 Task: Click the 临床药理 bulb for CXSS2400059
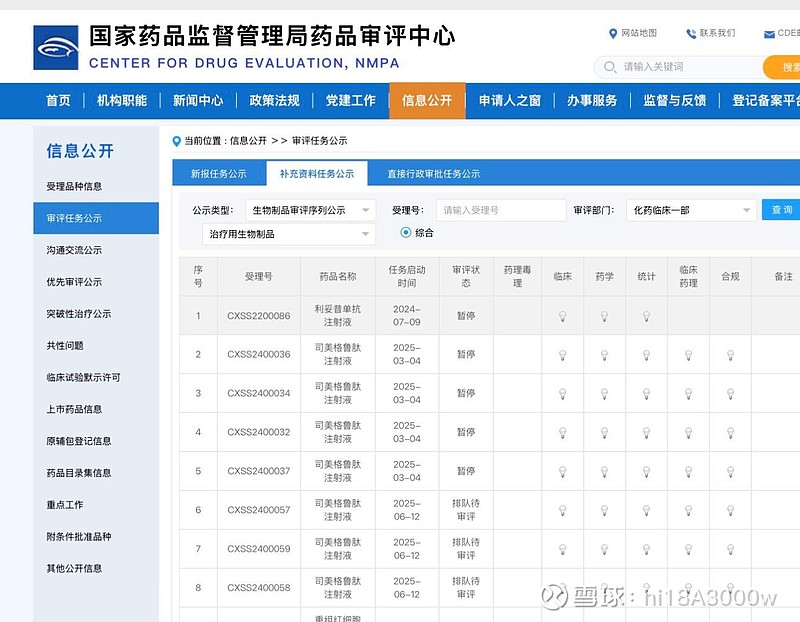pyautogui.click(x=689, y=550)
